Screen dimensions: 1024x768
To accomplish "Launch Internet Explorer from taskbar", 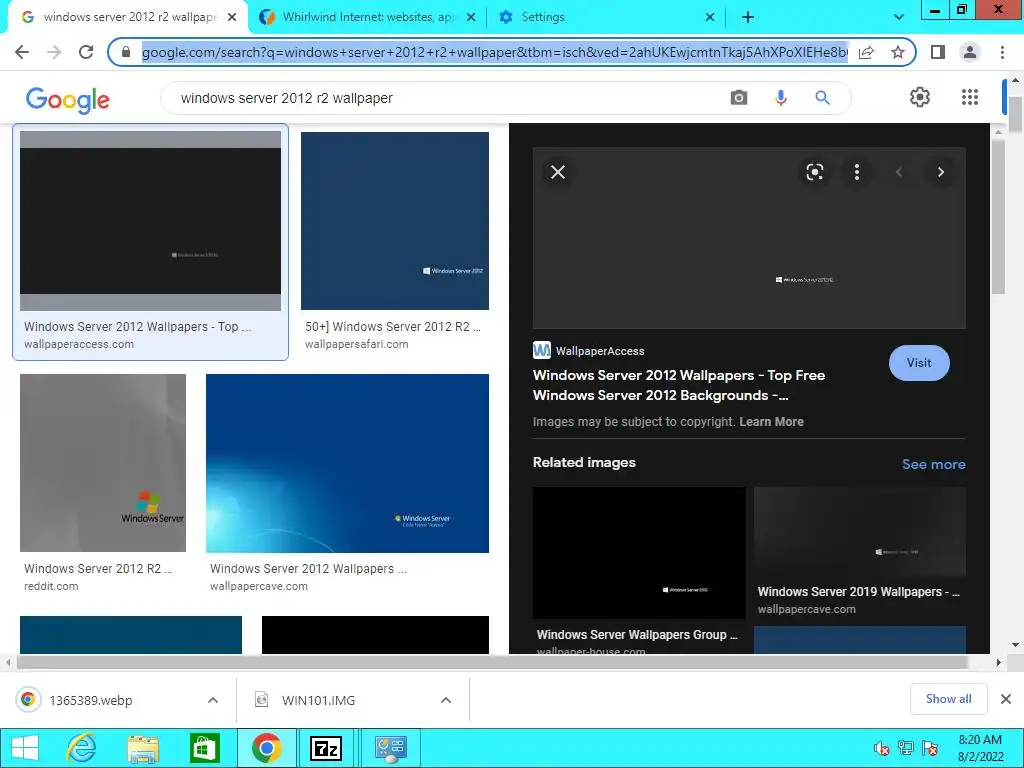I will pos(82,748).
